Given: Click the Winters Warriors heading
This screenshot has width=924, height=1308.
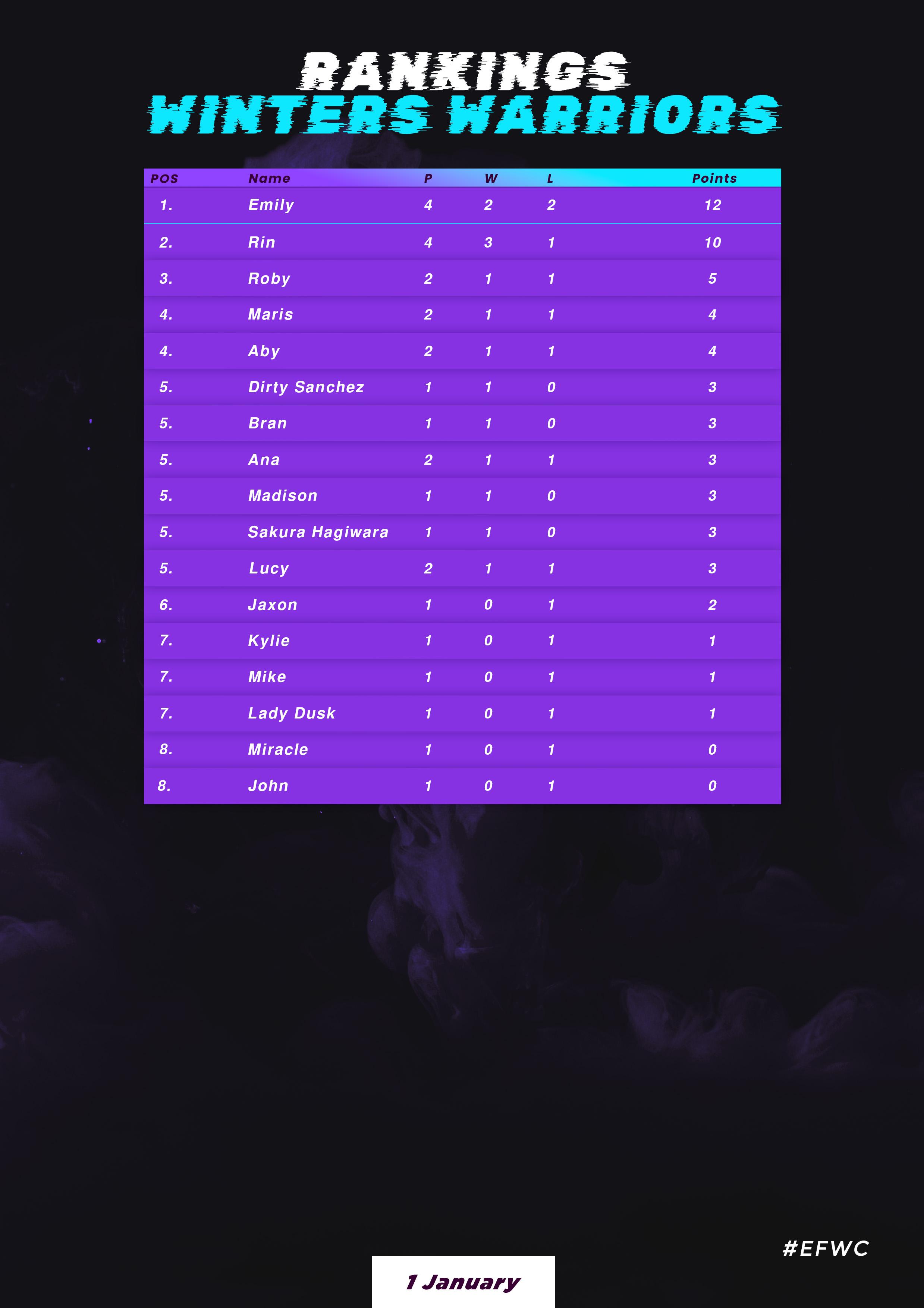Looking at the screenshot, I should [464, 115].
